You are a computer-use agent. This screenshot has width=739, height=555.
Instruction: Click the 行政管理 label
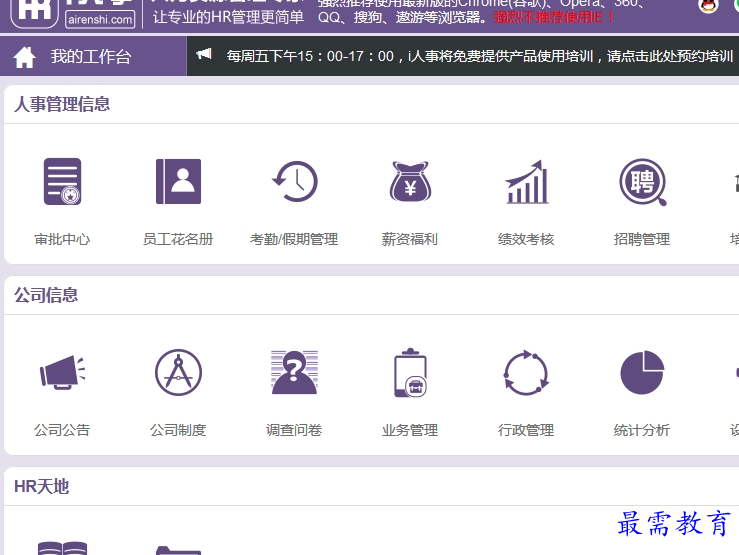526,430
